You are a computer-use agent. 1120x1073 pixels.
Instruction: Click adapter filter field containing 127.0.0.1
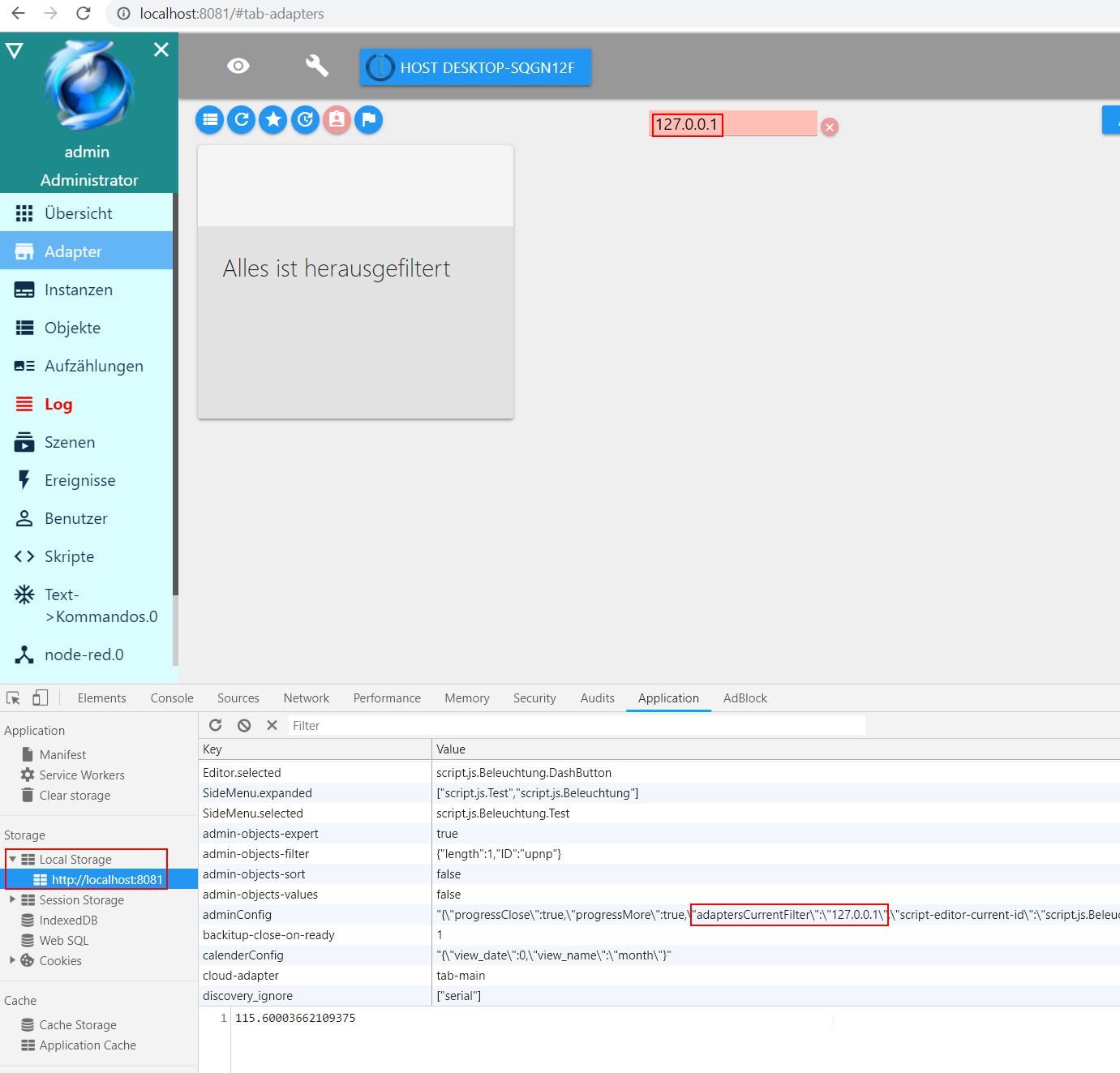733,124
